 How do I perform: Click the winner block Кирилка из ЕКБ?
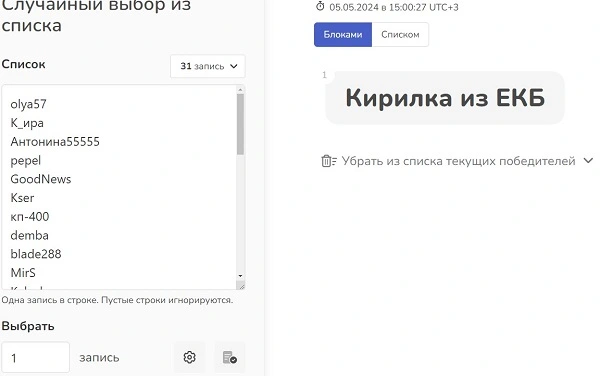445,98
